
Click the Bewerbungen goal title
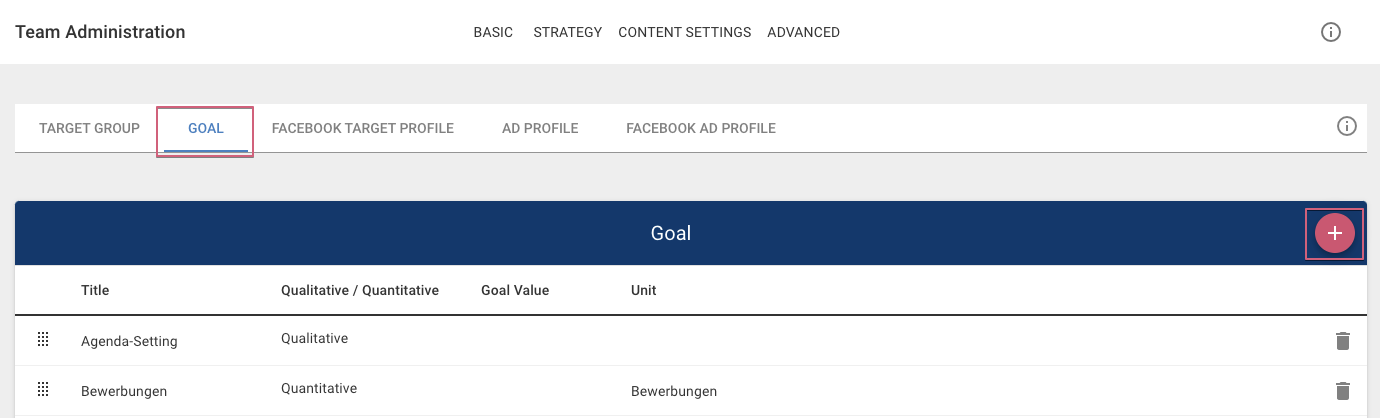tap(124, 391)
